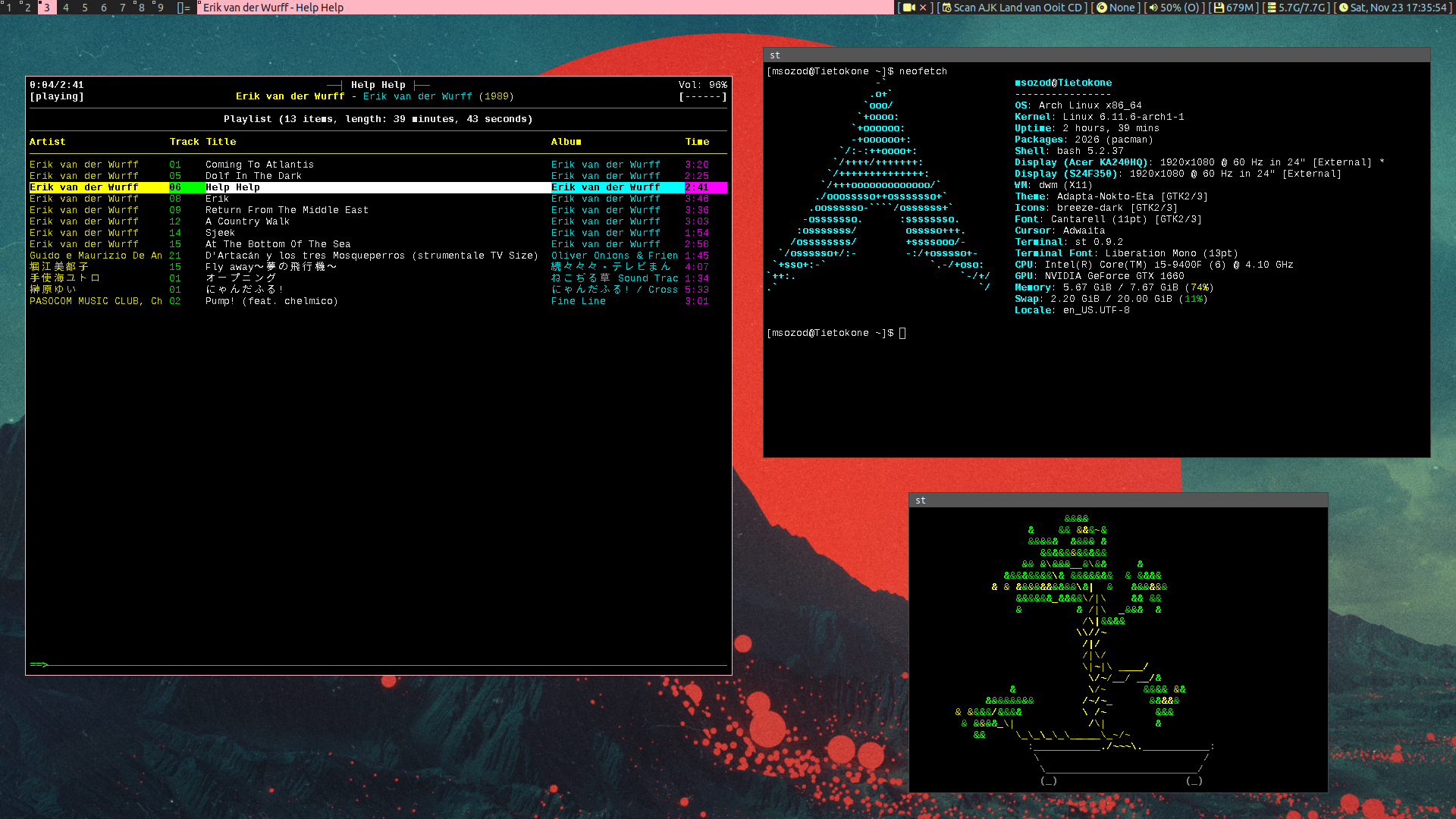Select track 'Pump! (feat. chelmico)'

378,301
